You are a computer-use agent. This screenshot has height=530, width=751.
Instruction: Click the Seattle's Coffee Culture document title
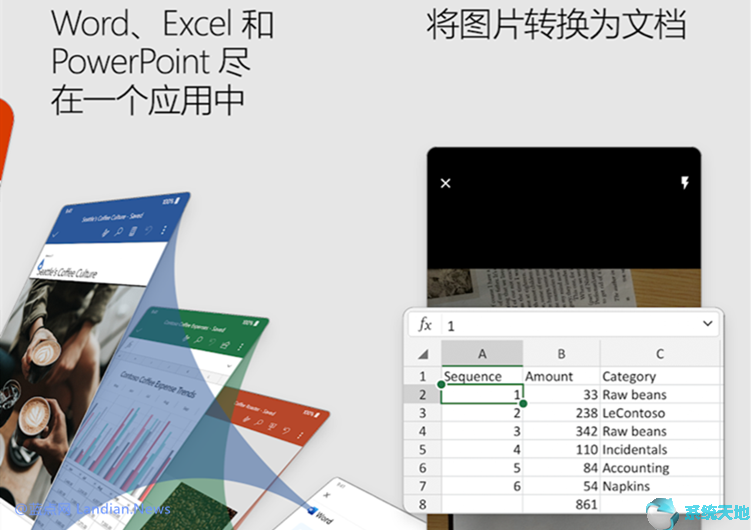click(67, 272)
